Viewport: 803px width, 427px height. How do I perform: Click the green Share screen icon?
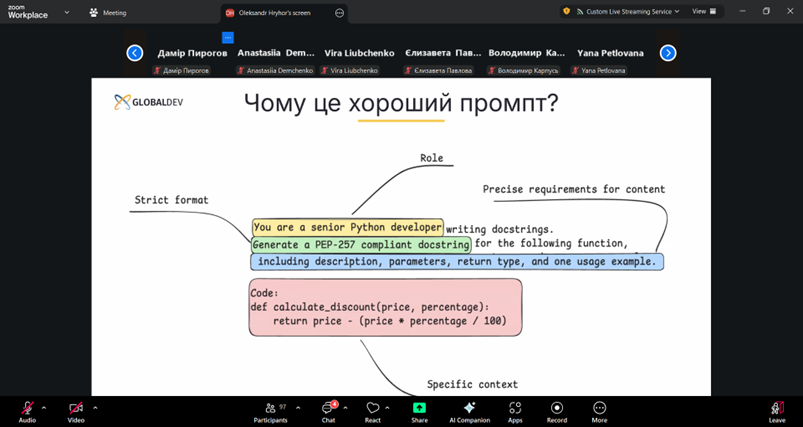(419, 409)
